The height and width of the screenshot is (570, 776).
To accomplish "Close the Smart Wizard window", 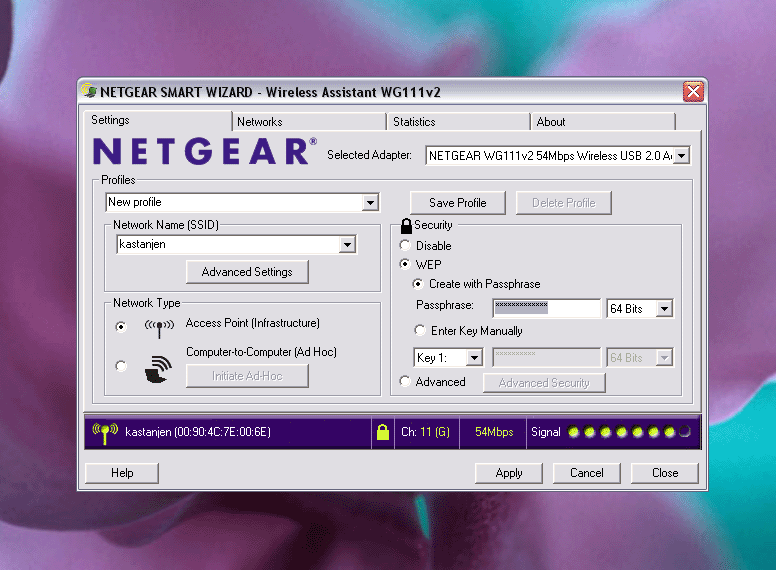I will click(693, 92).
